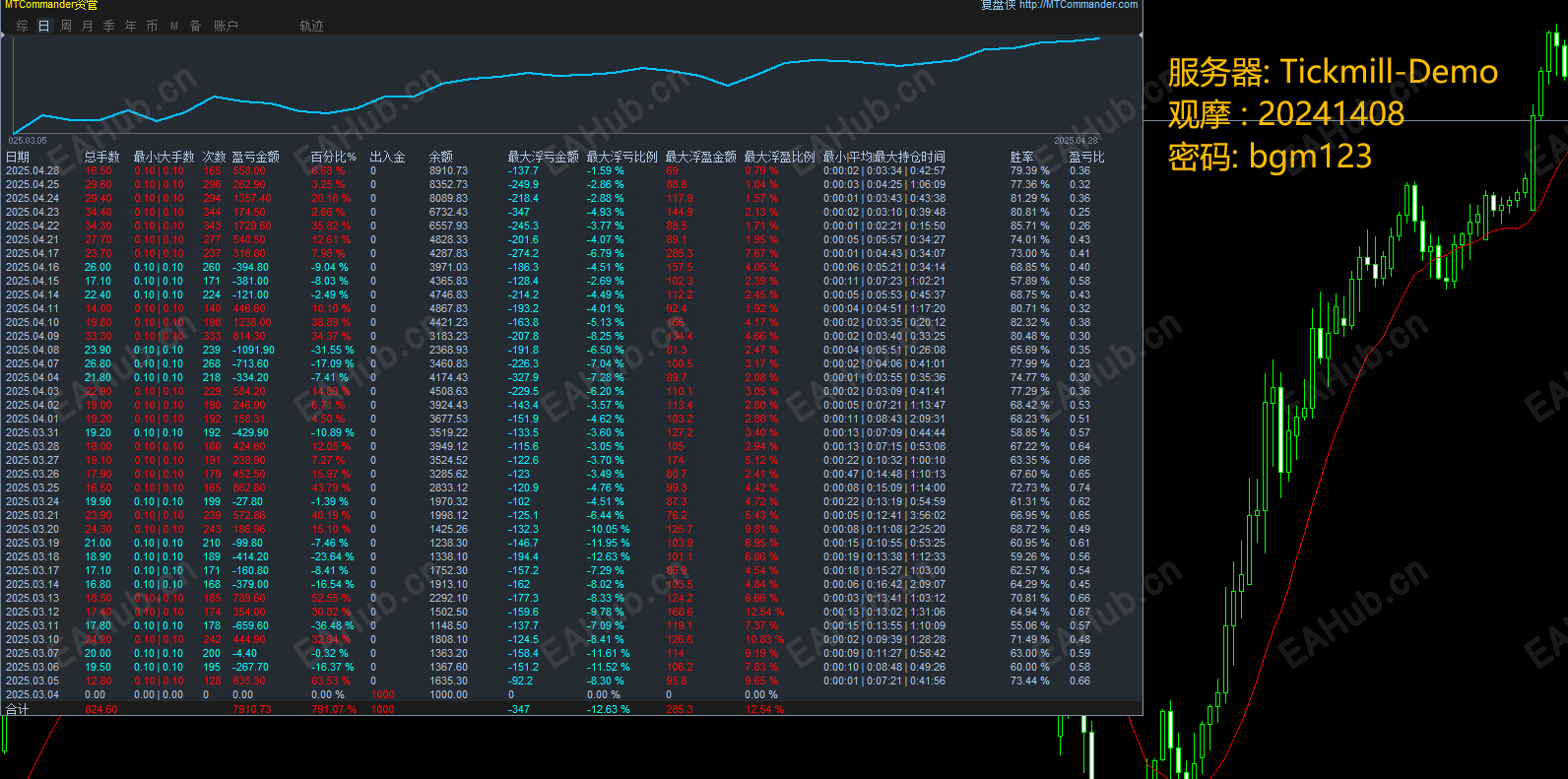Click the 观摩 : 20241408 chart label
The image size is (1568, 779).
click(1286, 113)
